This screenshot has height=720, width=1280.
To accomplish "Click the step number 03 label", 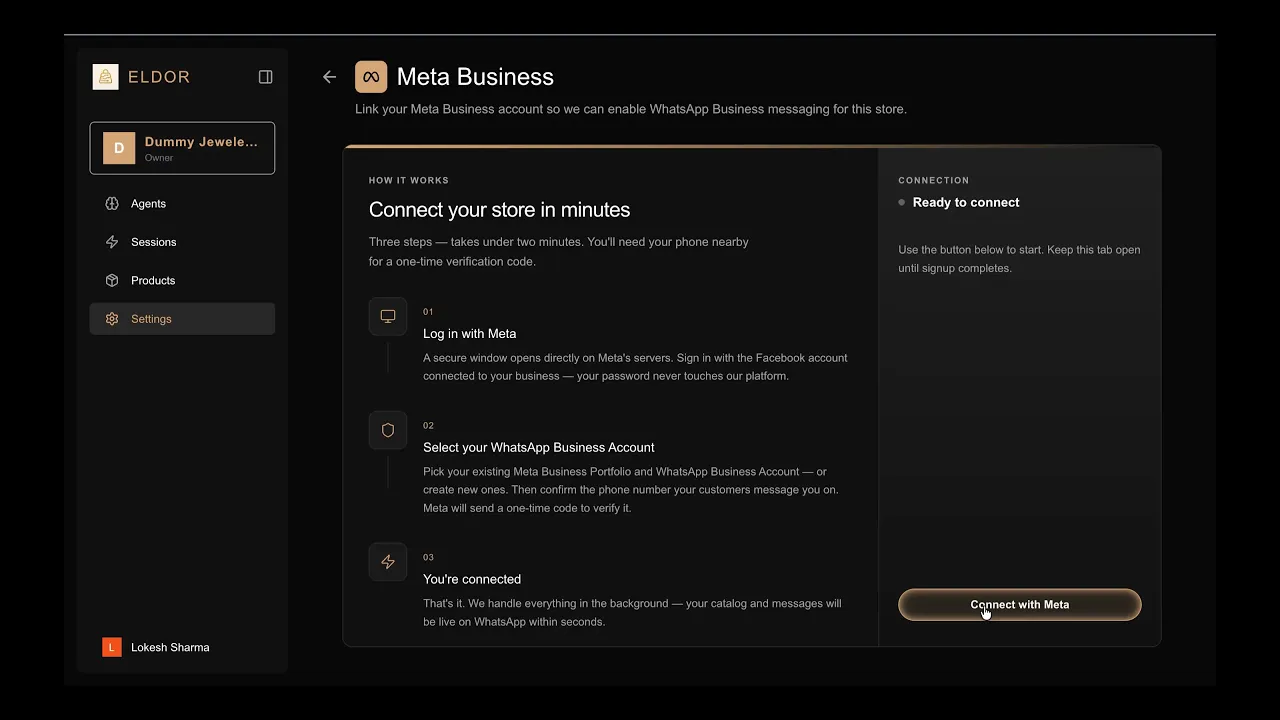I will coord(428,558).
